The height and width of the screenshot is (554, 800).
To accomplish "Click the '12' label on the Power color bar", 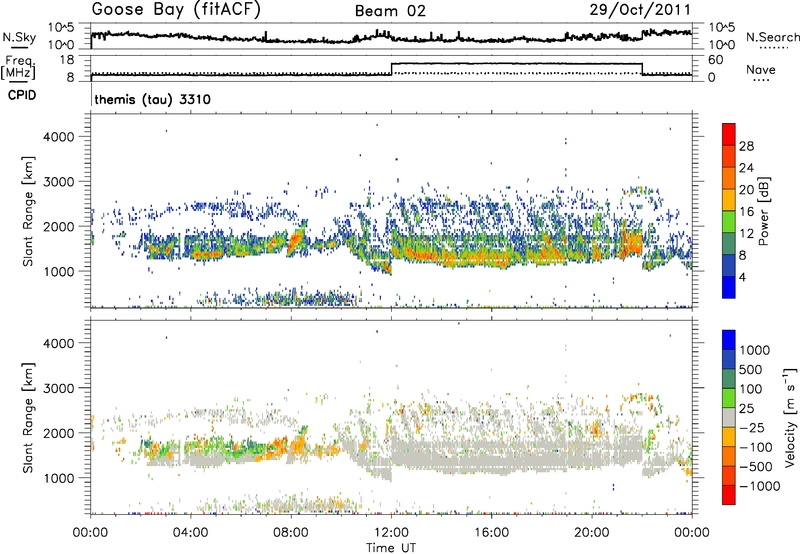I will (746, 234).
